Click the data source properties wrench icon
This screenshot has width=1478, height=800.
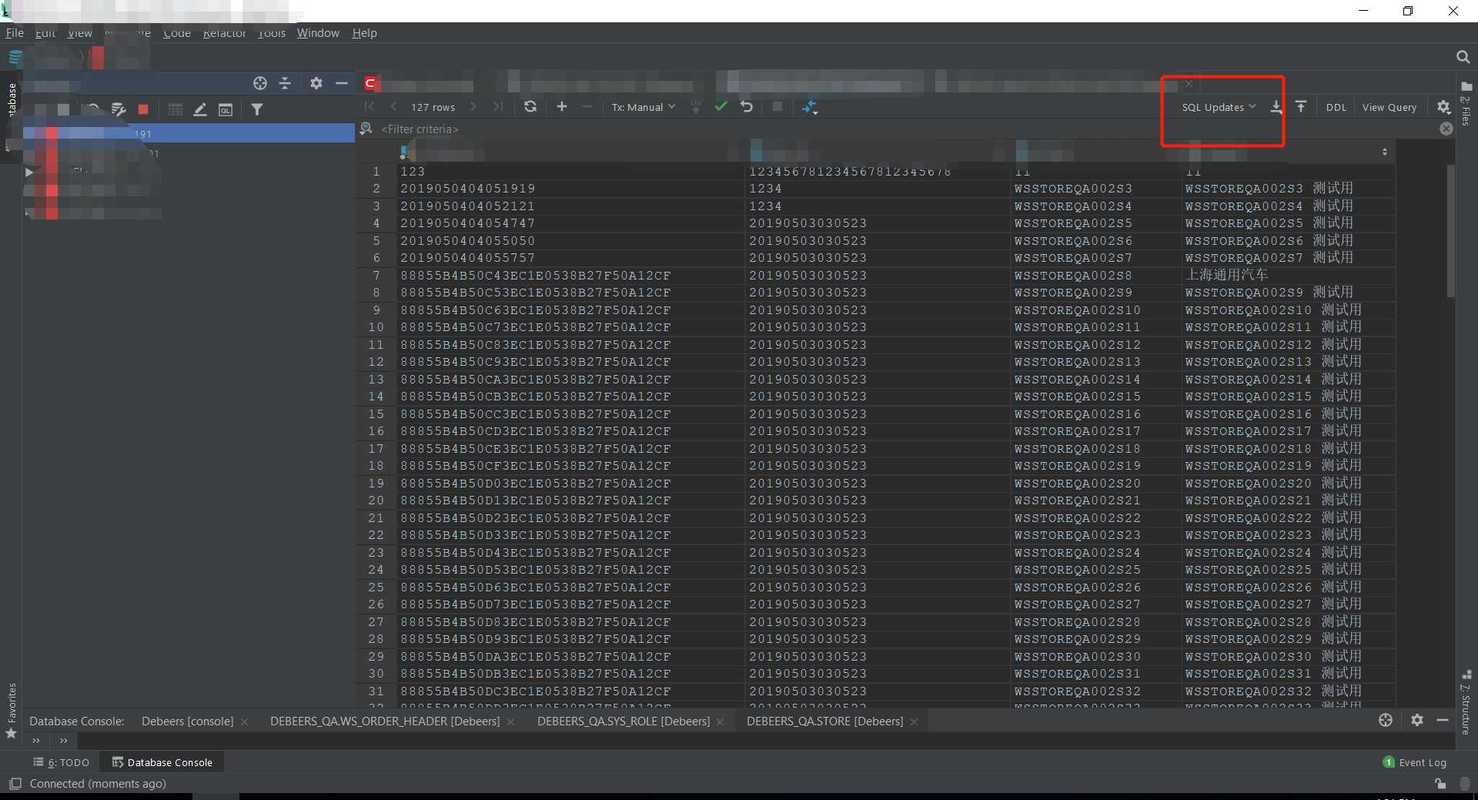(x=118, y=109)
